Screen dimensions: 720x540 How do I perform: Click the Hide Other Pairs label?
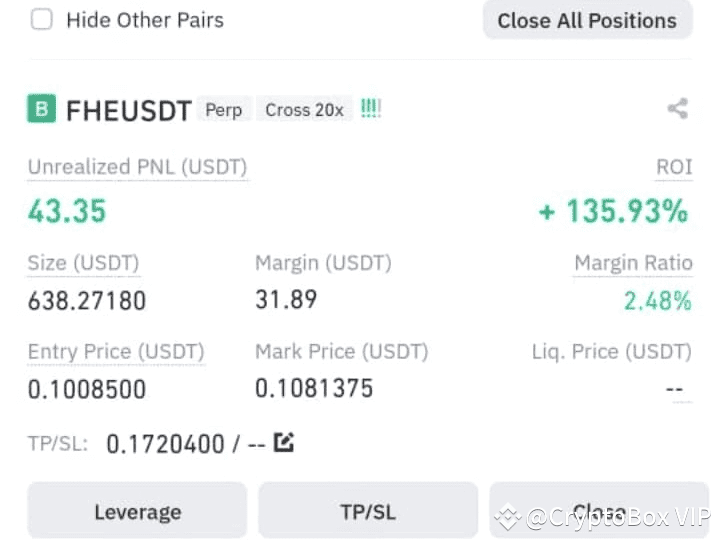click(145, 20)
